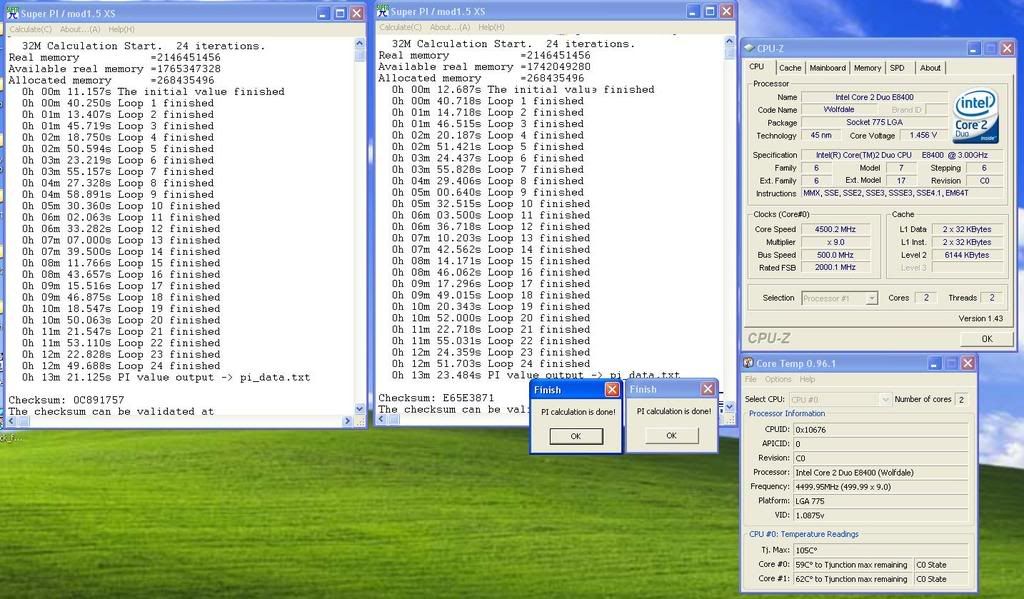Close the left Finish dialog with X
Viewport: 1024px width, 599px height.
click(612, 389)
